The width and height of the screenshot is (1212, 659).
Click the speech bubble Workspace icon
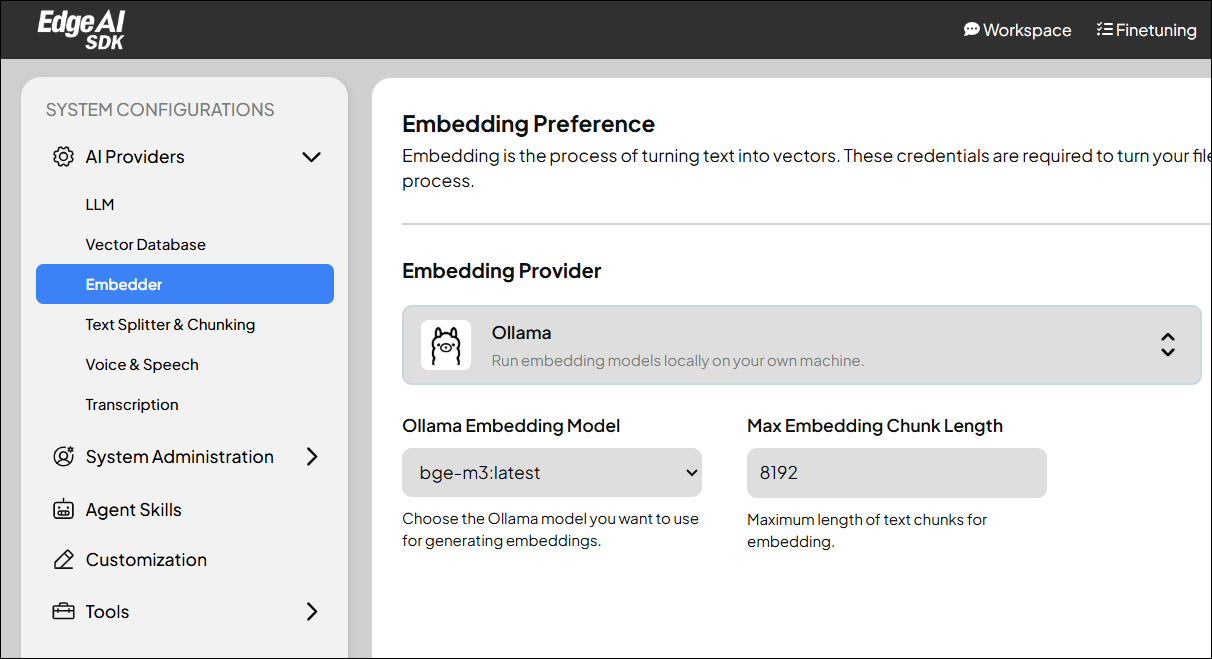pos(970,29)
